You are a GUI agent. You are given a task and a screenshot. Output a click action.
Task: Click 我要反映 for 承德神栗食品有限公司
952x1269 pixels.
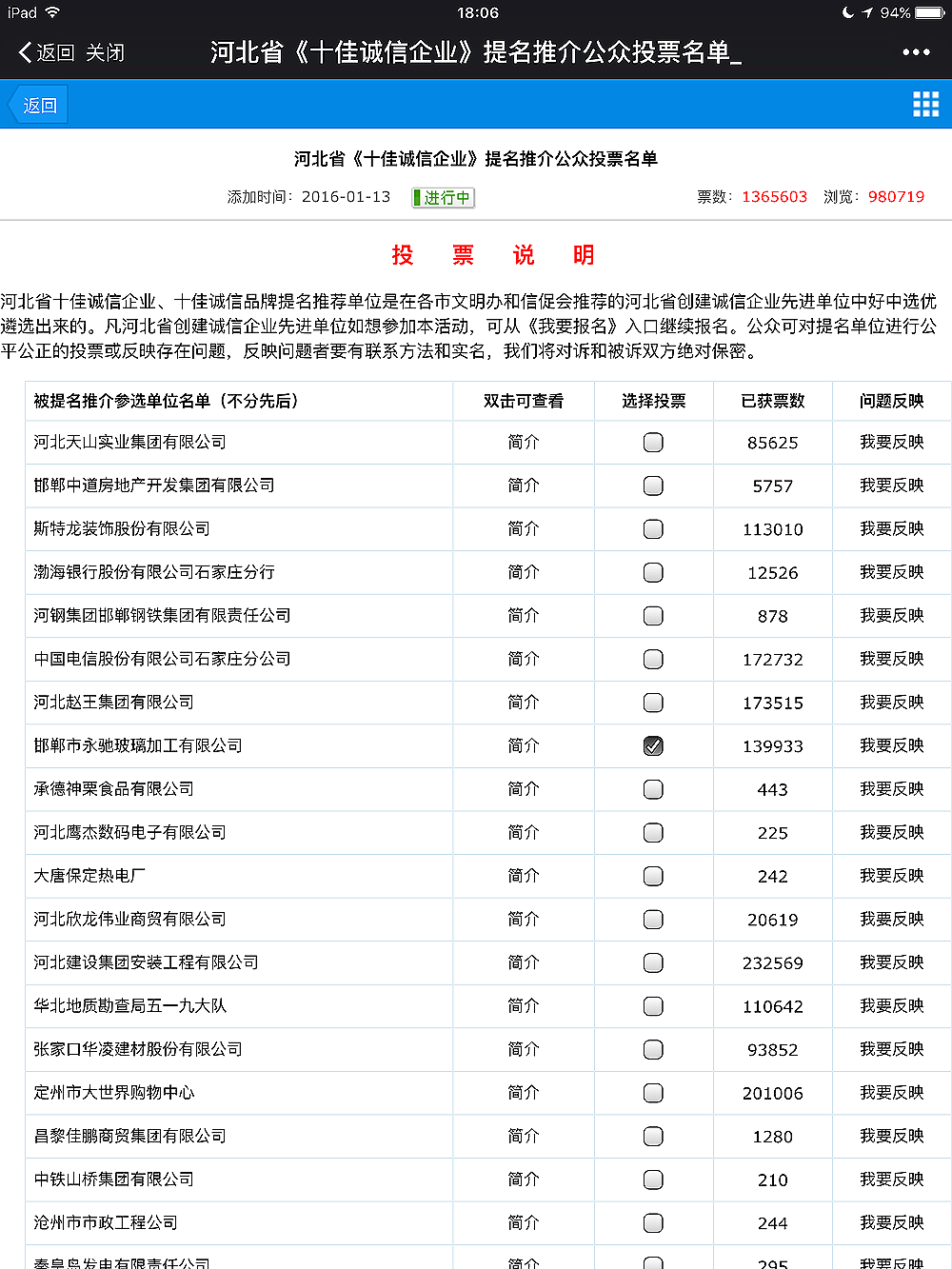point(892,788)
